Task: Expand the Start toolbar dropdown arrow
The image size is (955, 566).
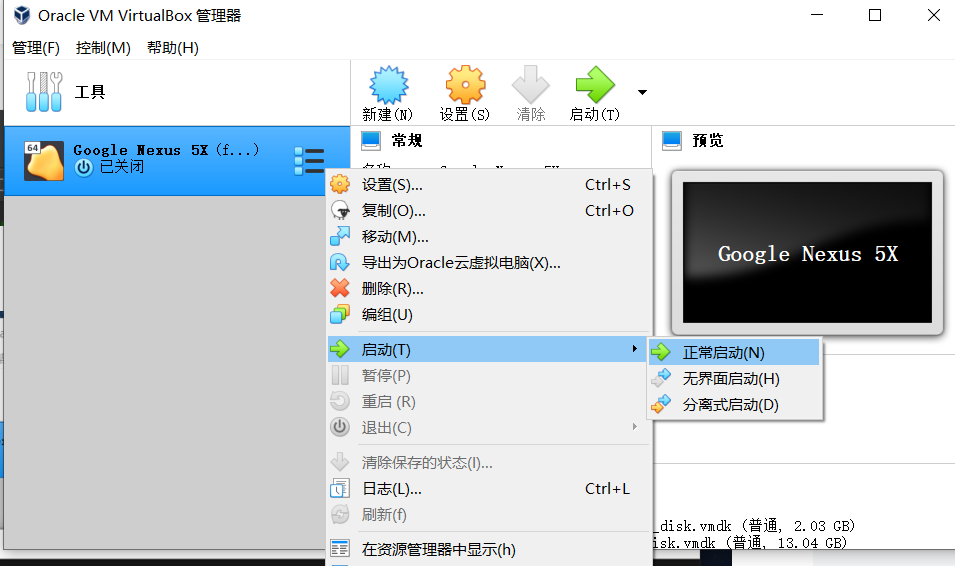Action: (642, 92)
